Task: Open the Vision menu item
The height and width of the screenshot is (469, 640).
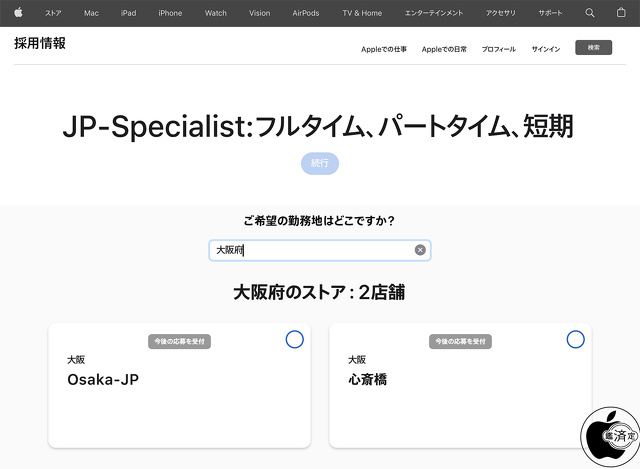Action: [260, 13]
